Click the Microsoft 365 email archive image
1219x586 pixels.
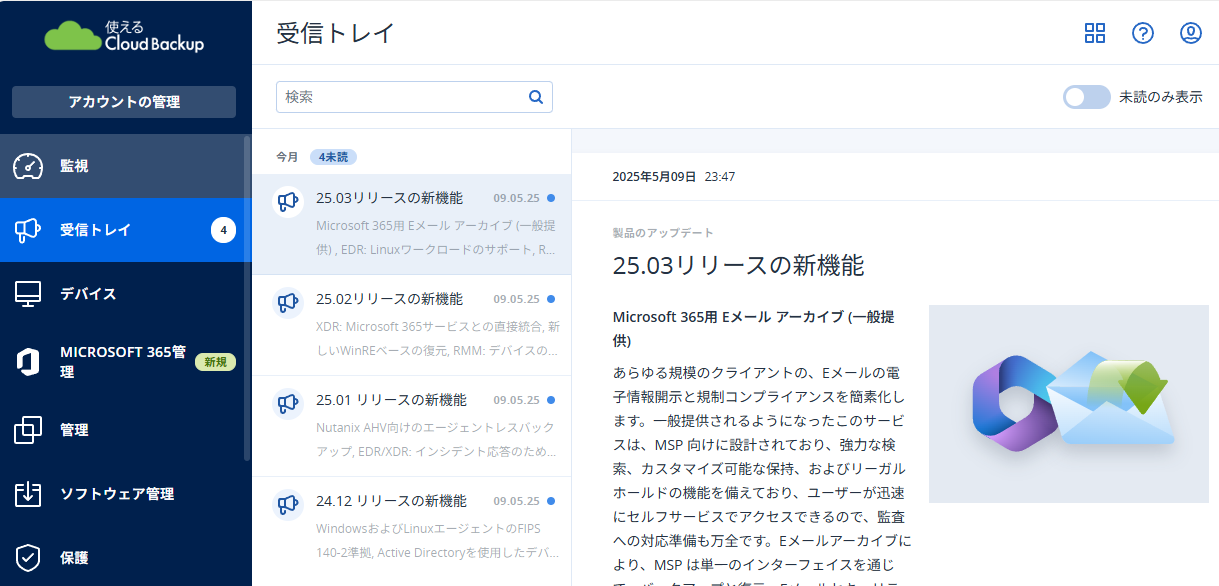[x=1069, y=404]
